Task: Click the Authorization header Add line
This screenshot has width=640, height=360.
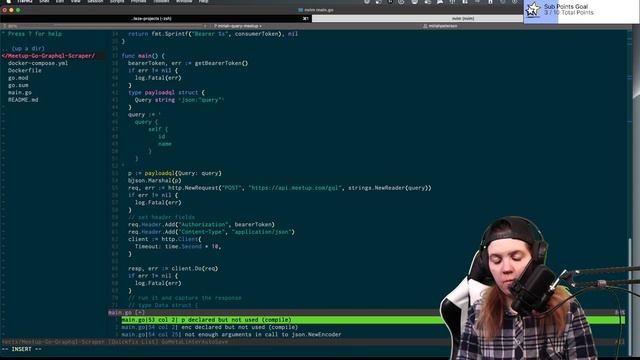Action: pos(201,224)
